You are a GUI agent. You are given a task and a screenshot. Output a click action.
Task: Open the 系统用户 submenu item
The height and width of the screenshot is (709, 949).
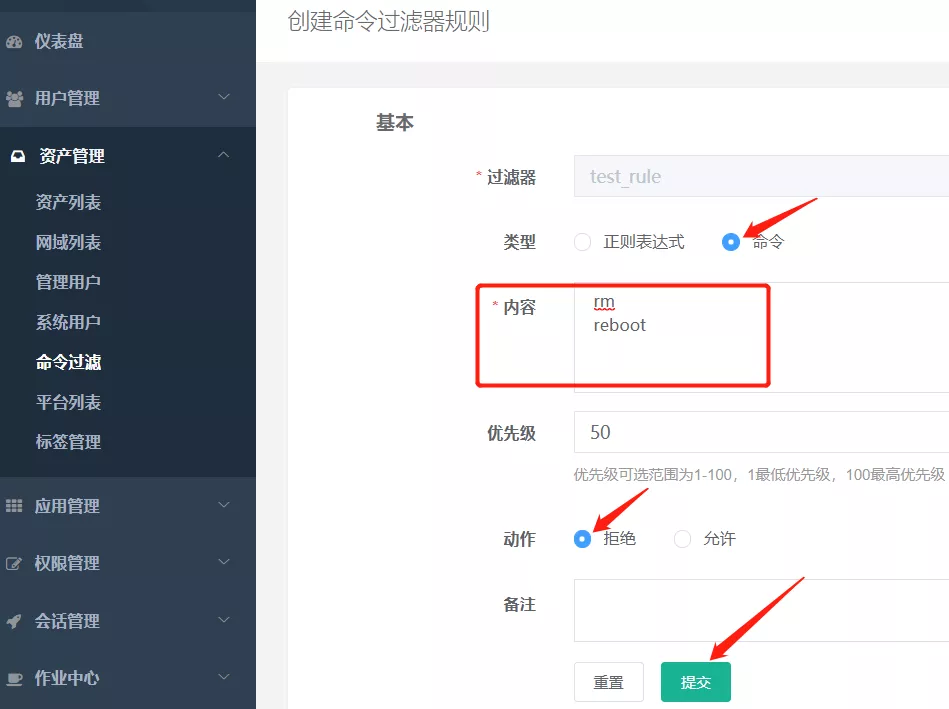[x=68, y=323]
